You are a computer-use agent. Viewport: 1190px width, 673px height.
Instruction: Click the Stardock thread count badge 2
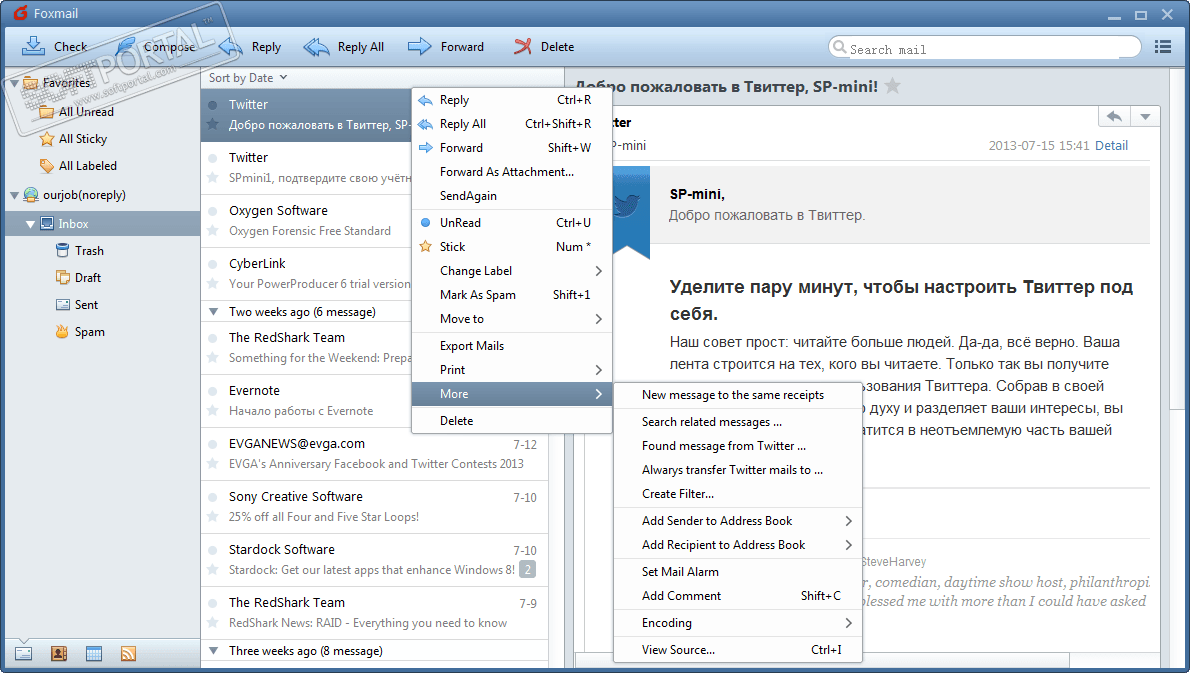click(x=527, y=569)
